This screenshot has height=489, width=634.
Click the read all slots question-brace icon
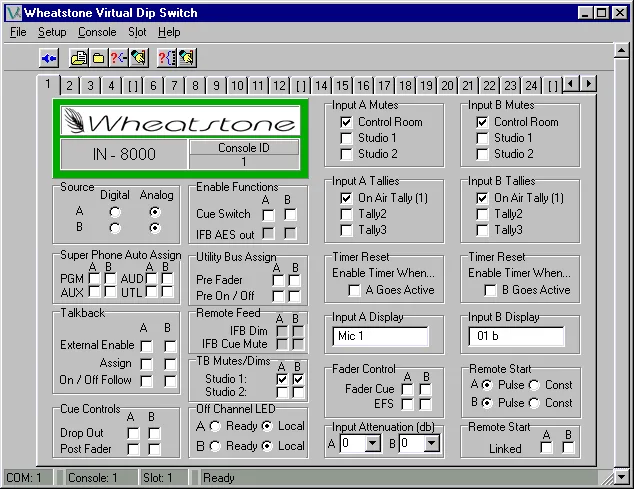point(167,58)
